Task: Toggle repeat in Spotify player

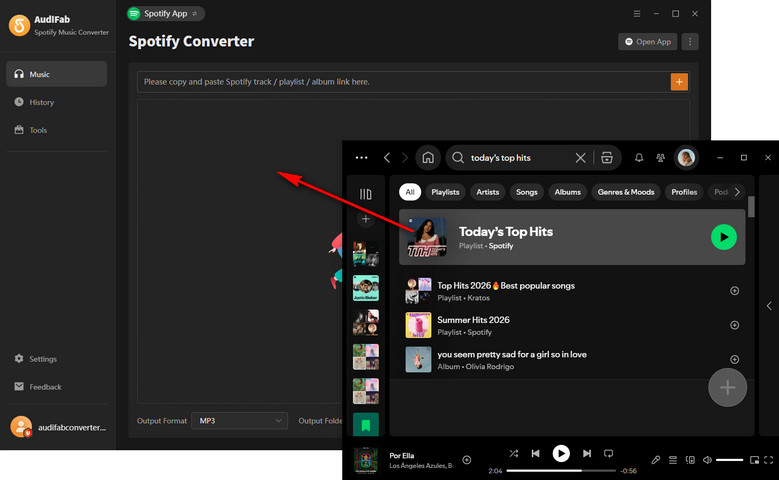Action: click(608, 453)
